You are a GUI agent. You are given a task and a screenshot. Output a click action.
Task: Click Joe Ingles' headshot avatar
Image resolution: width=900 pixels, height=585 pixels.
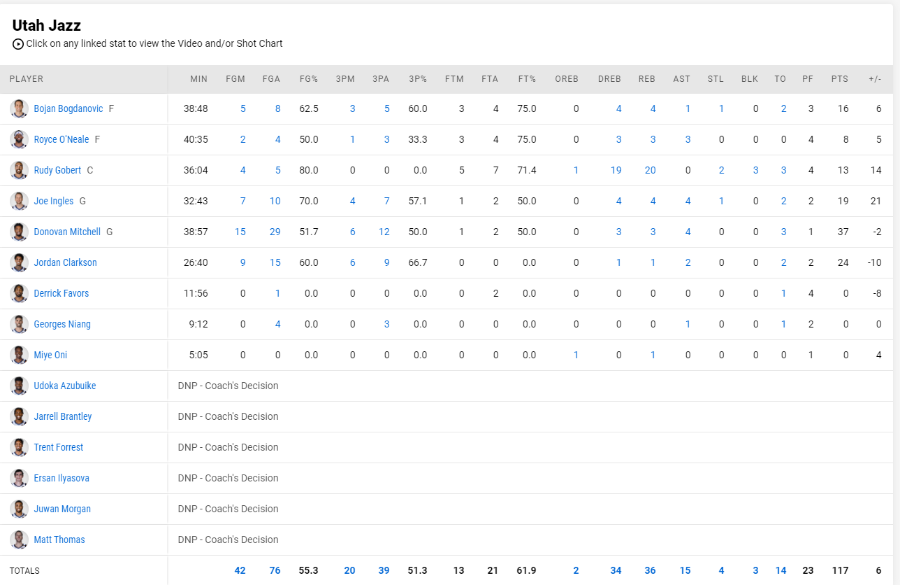[19, 201]
